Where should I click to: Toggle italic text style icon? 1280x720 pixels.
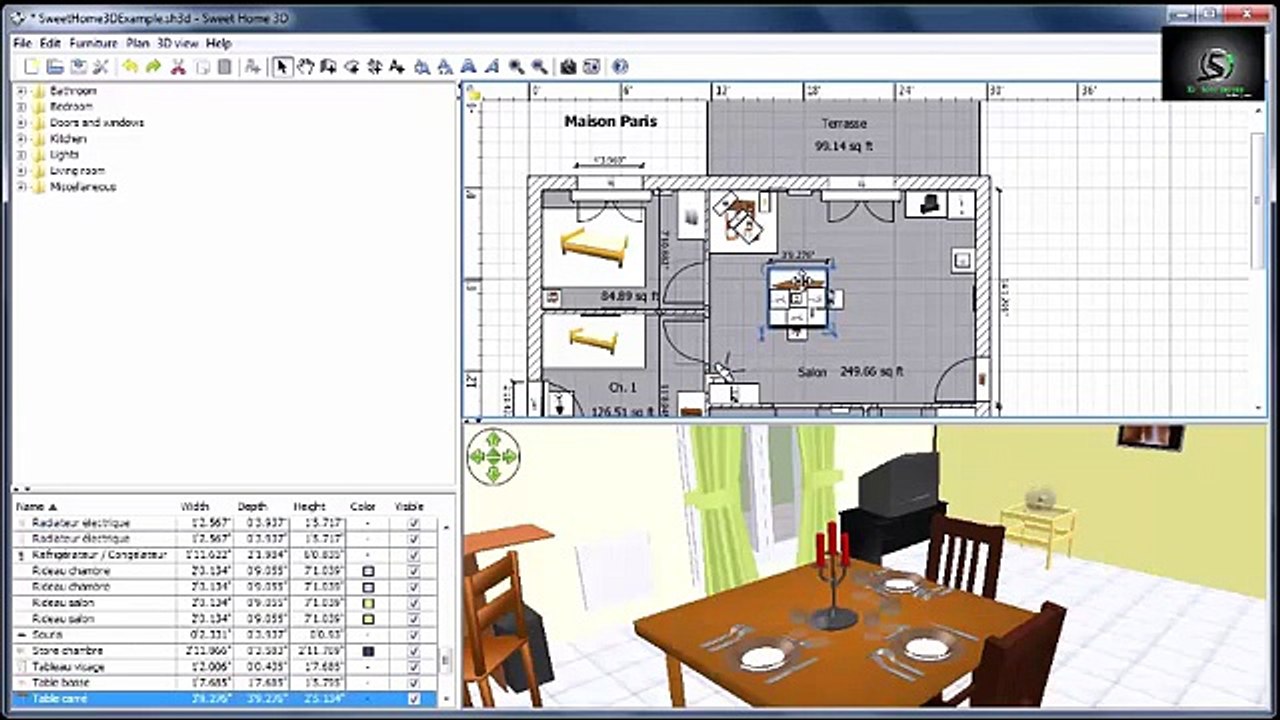[492, 67]
